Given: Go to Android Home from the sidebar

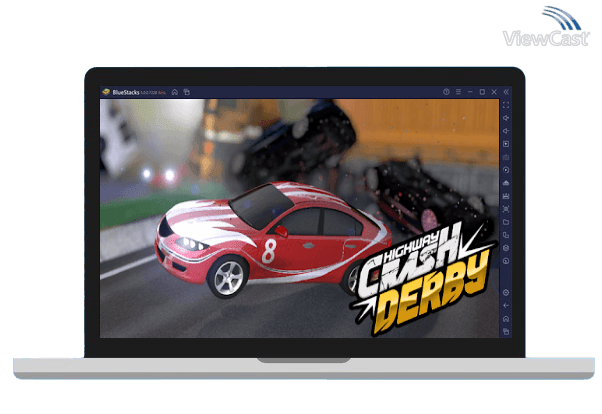Looking at the screenshot, I should coord(506,319).
